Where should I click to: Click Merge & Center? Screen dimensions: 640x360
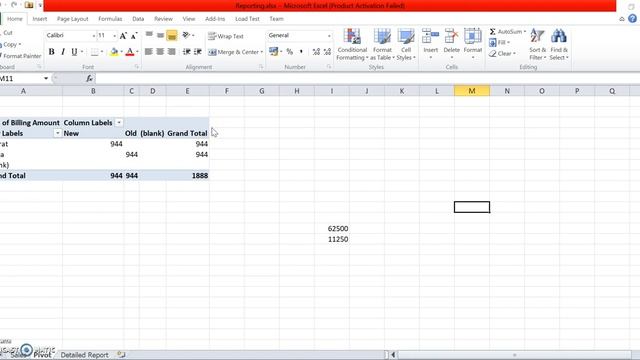click(x=233, y=52)
